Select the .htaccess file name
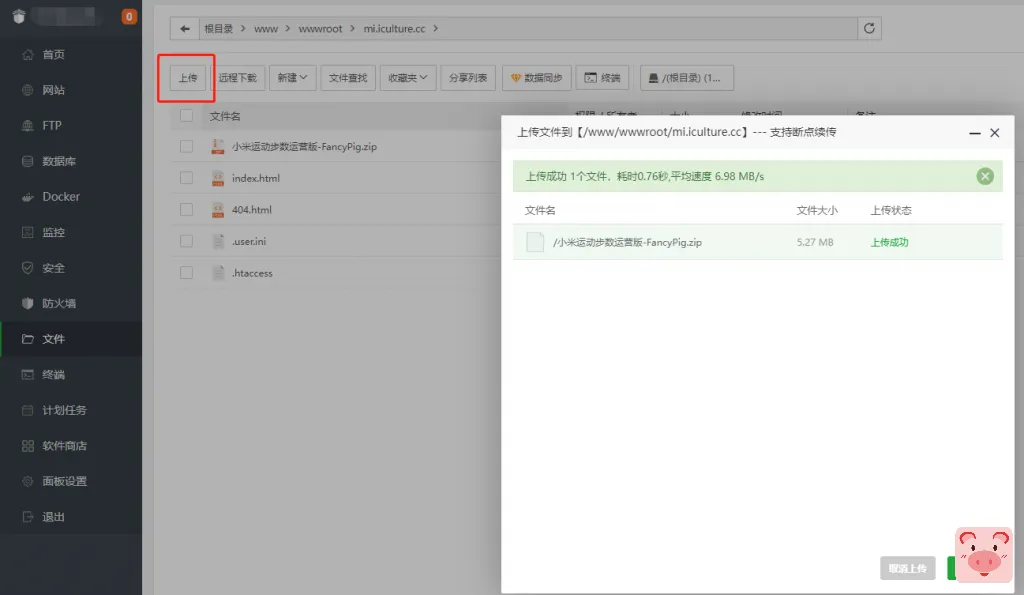Screen dimensions: 1024x595 pos(252,273)
